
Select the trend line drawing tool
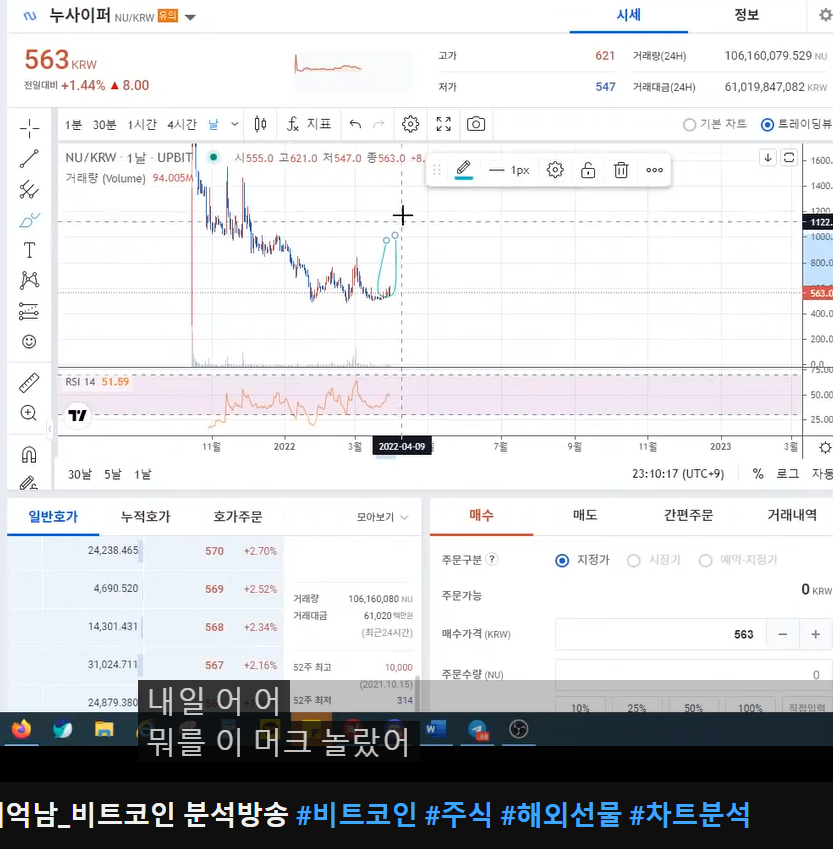coord(29,159)
